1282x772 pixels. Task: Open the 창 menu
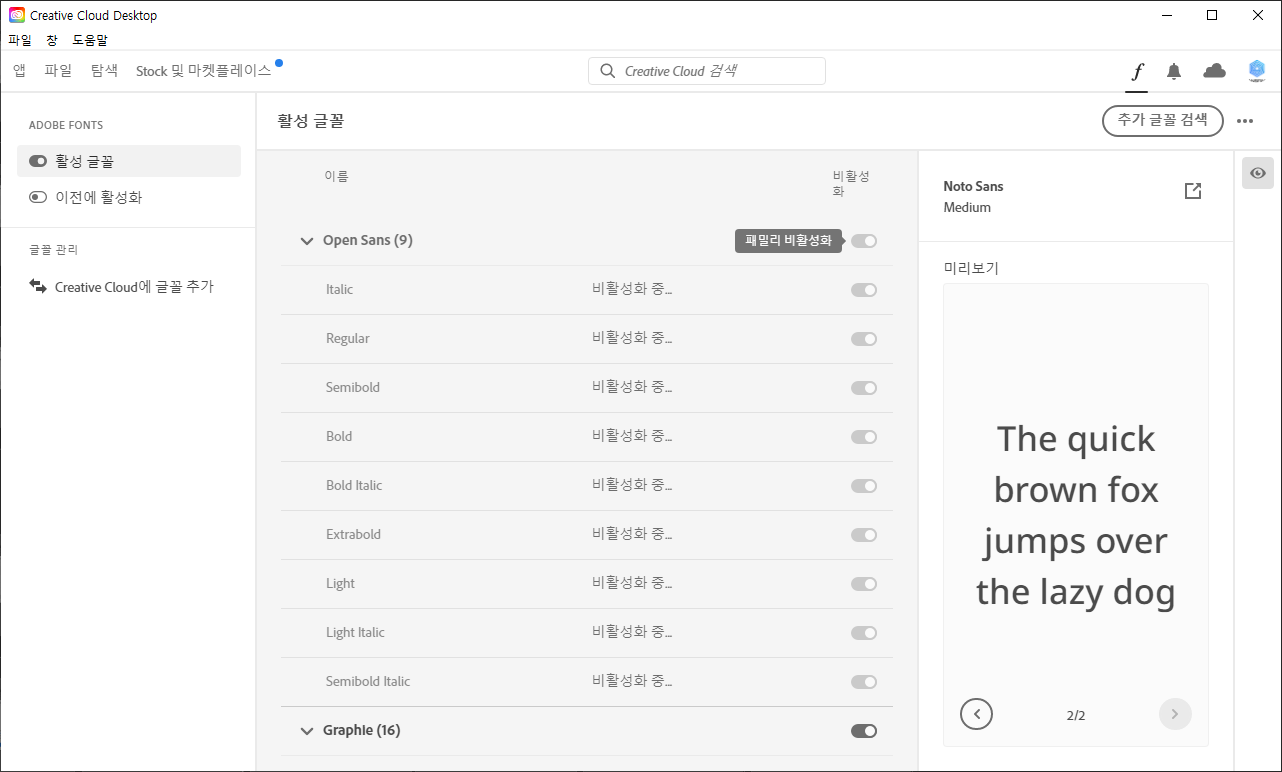(52, 40)
